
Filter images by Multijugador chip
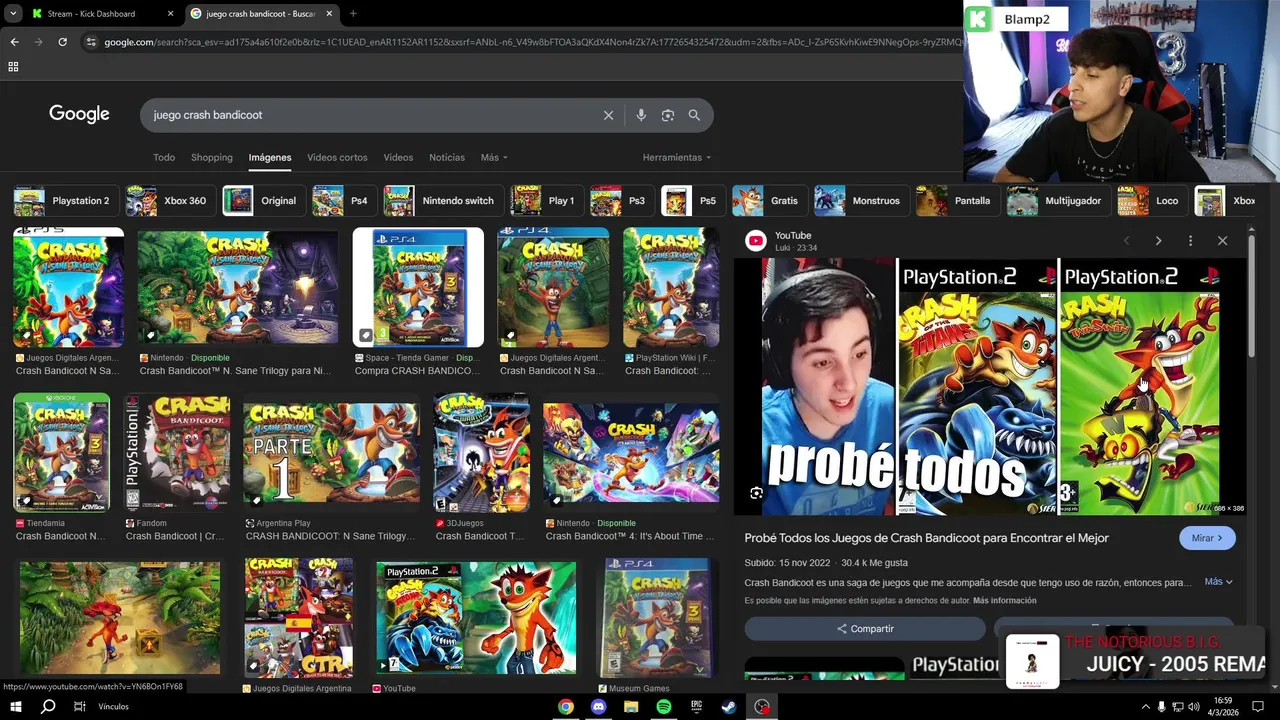pyautogui.click(x=1057, y=201)
